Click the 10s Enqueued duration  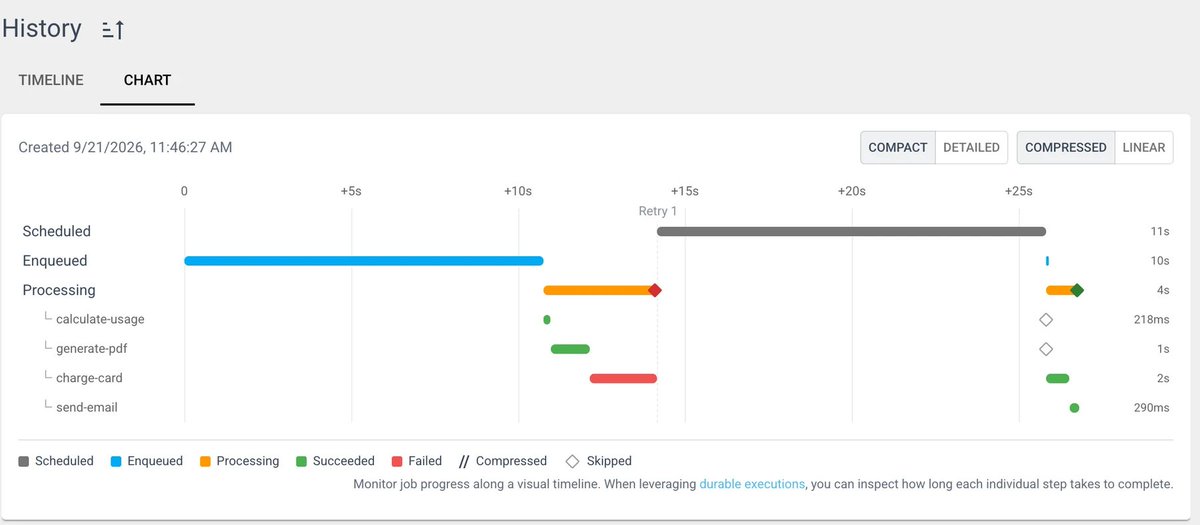pos(1160,261)
